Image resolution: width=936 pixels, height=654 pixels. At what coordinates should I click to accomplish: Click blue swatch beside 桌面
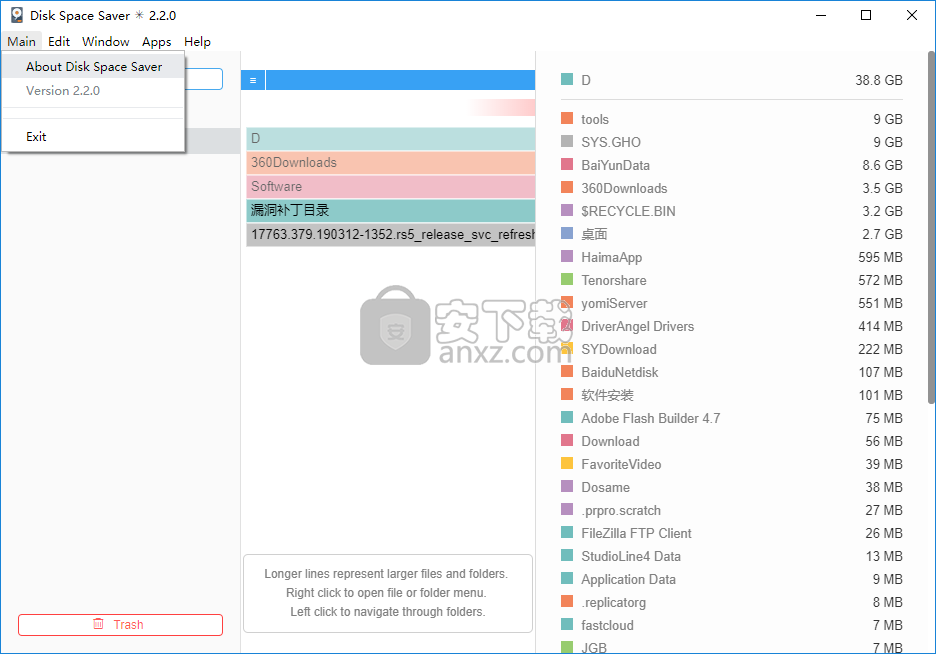(567, 233)
